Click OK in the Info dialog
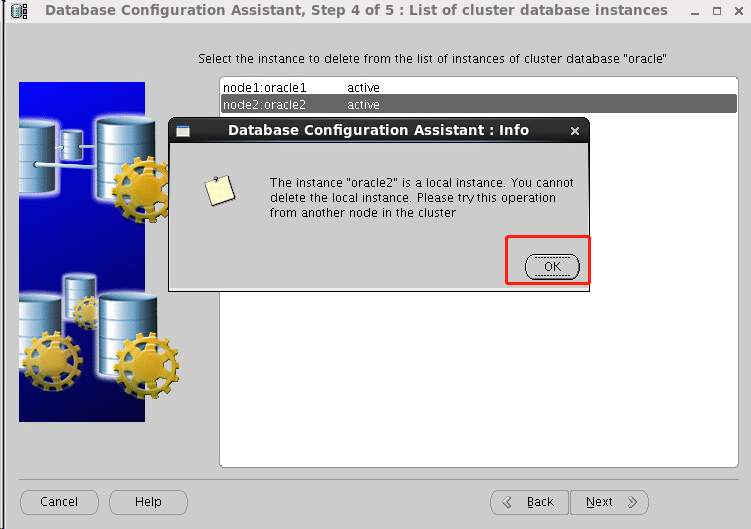 point(552,266)
